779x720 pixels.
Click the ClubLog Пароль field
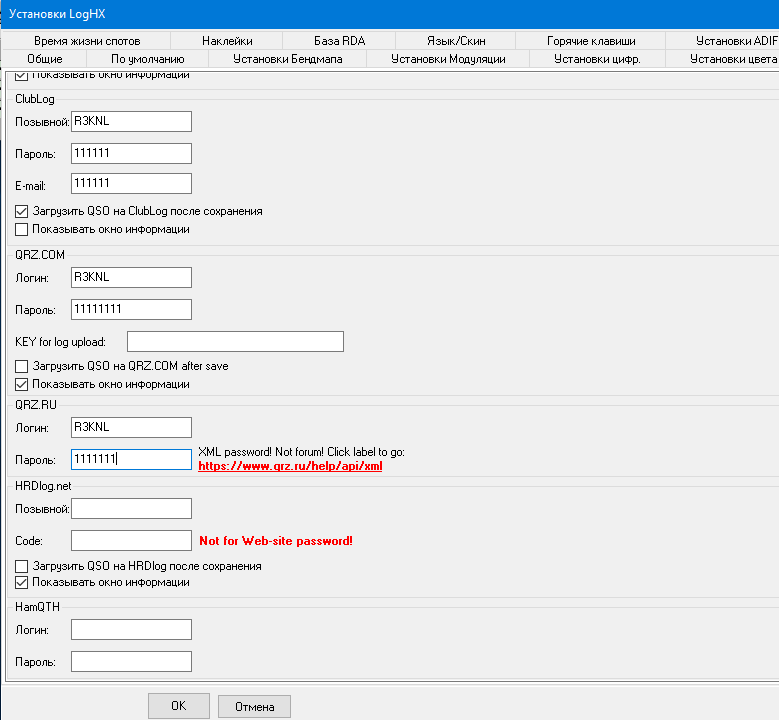click(x=131, y=153)
